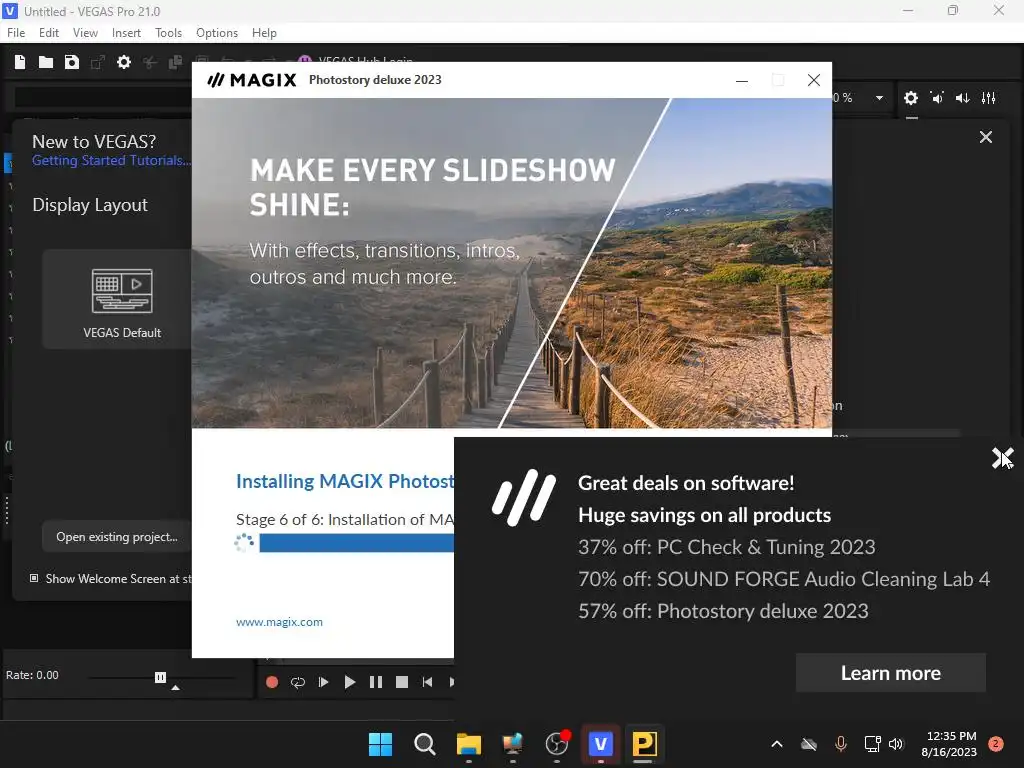Open Windows taskbar Search
1024x768 pixels.
point(424,744)
